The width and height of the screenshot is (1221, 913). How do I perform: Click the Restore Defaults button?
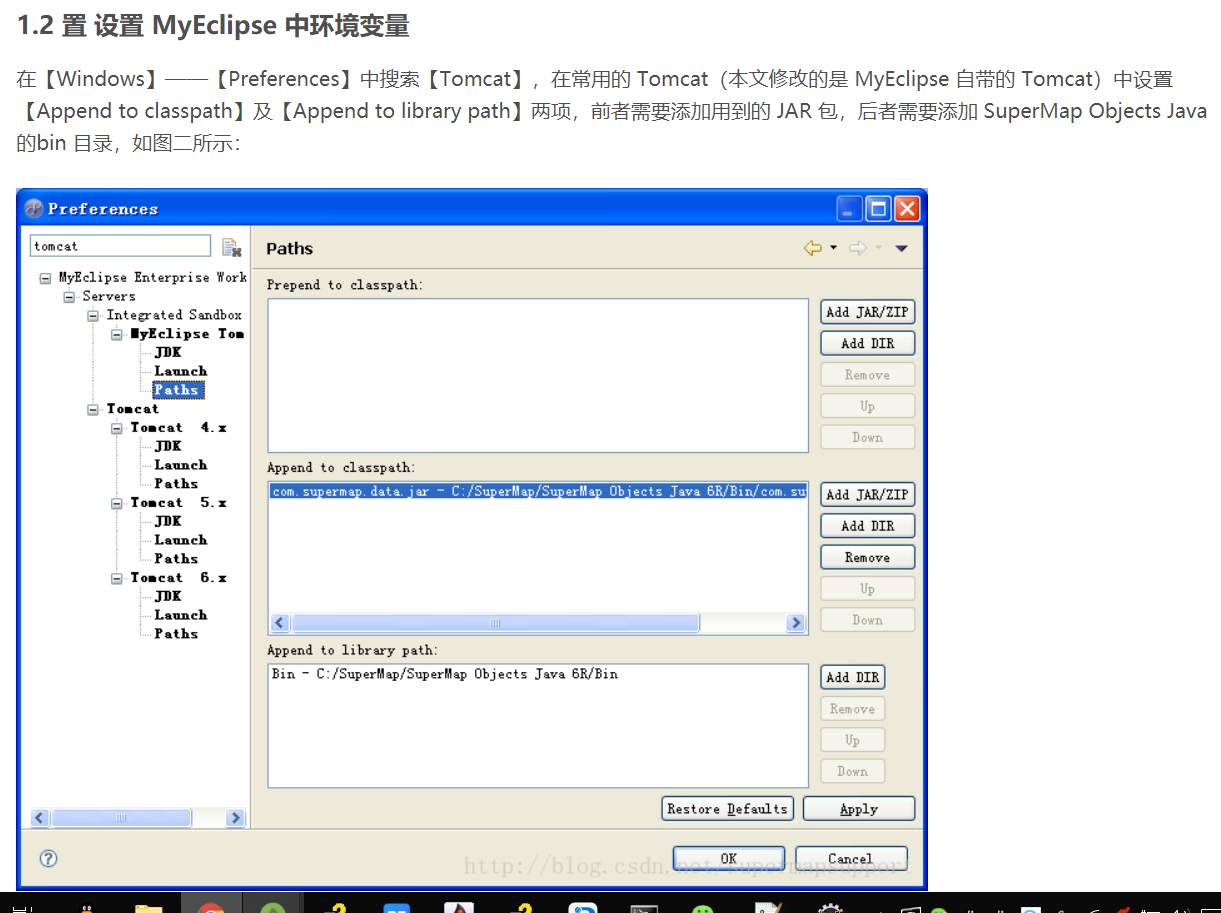coord(727,809)
